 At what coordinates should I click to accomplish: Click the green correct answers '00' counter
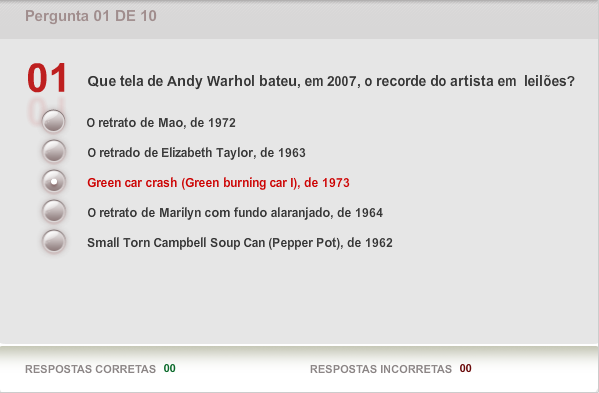pyautogui.click(x=170, y=368)
